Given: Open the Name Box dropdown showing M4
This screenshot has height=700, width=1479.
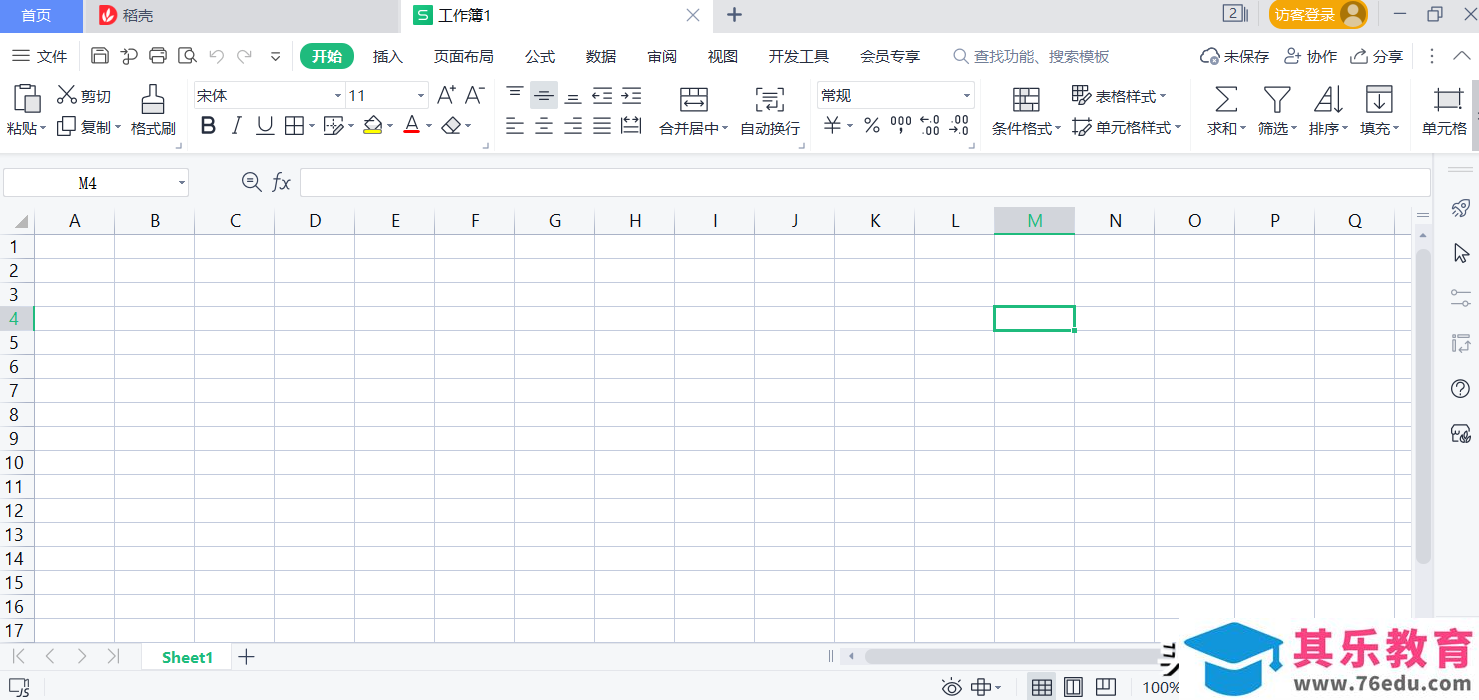Looking at the screenshot, I should click(182, 183).
